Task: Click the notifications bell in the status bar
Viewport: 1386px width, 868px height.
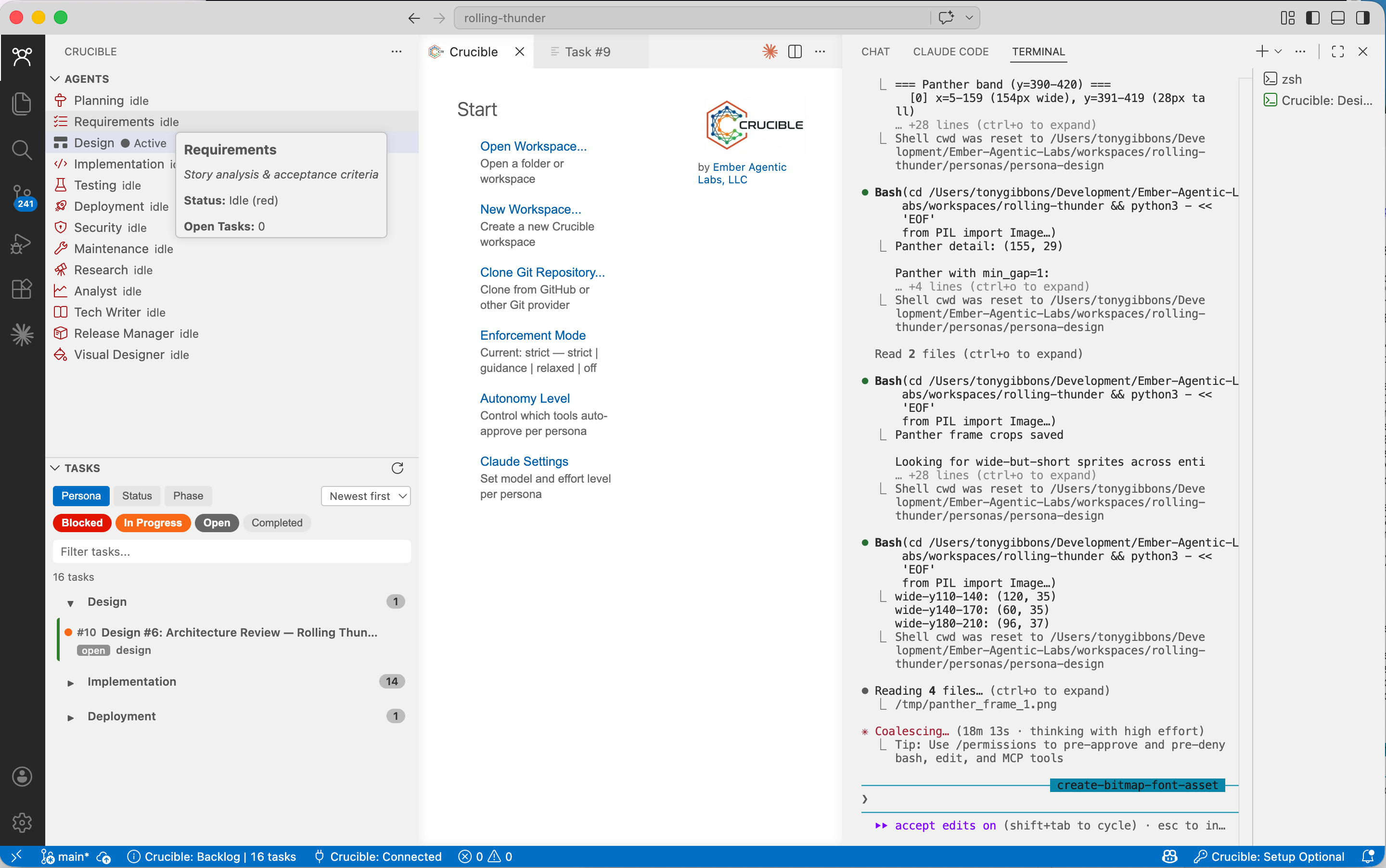Action: (1369, 856)
